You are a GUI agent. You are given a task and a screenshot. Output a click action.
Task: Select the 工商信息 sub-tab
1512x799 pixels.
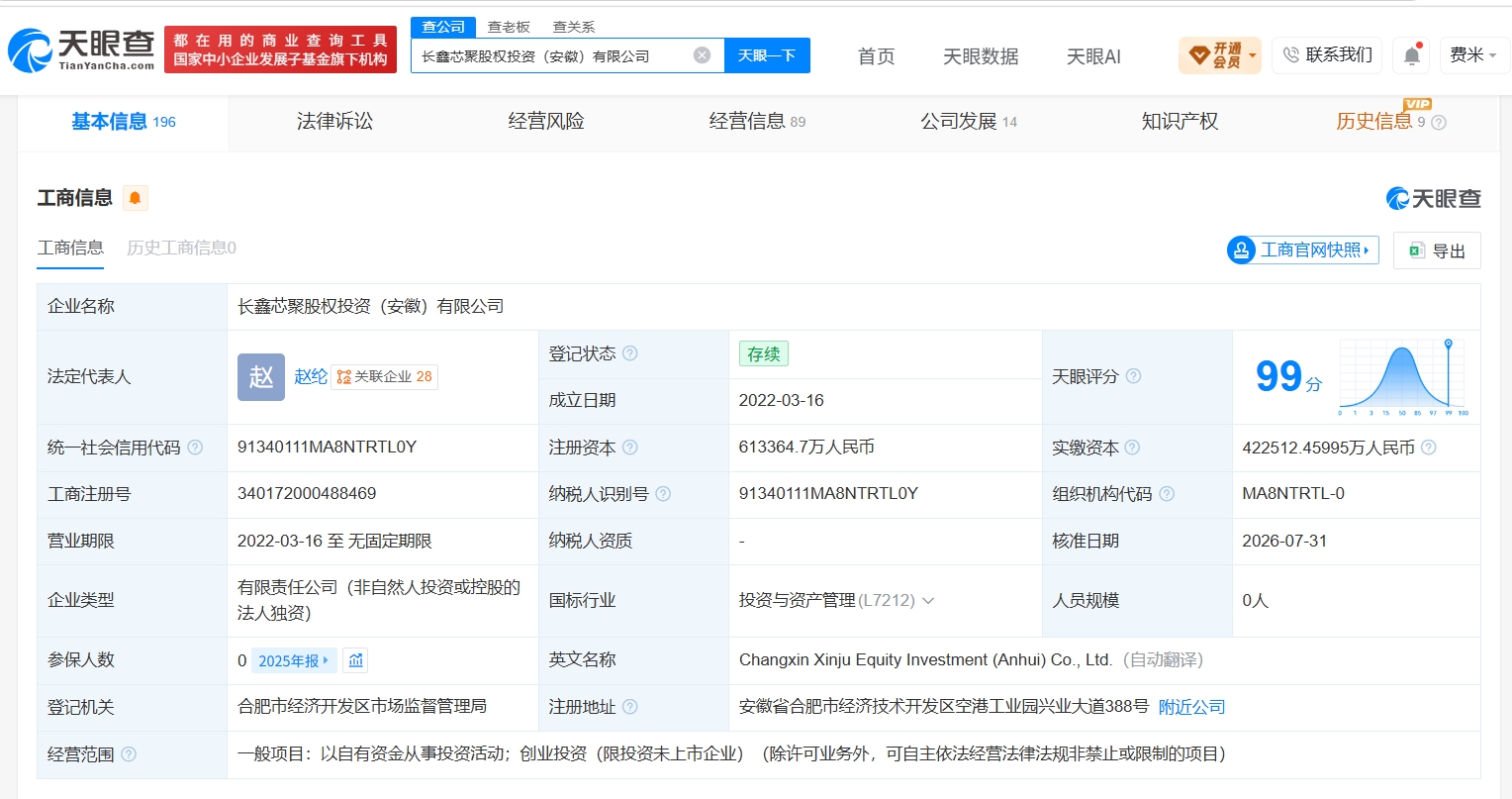pyautogui.click(x=70, y=248)
